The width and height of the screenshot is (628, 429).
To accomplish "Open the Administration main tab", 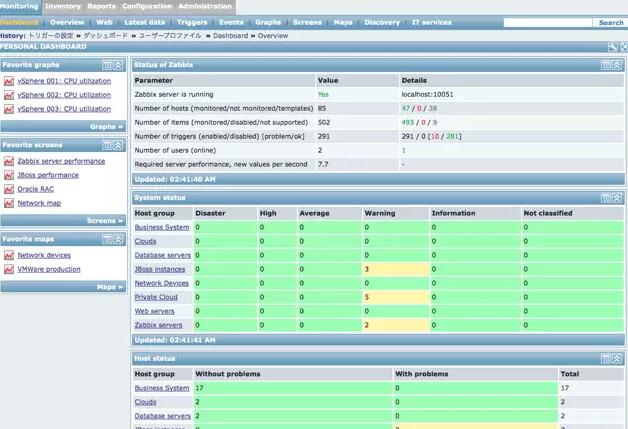I will 205,6.
